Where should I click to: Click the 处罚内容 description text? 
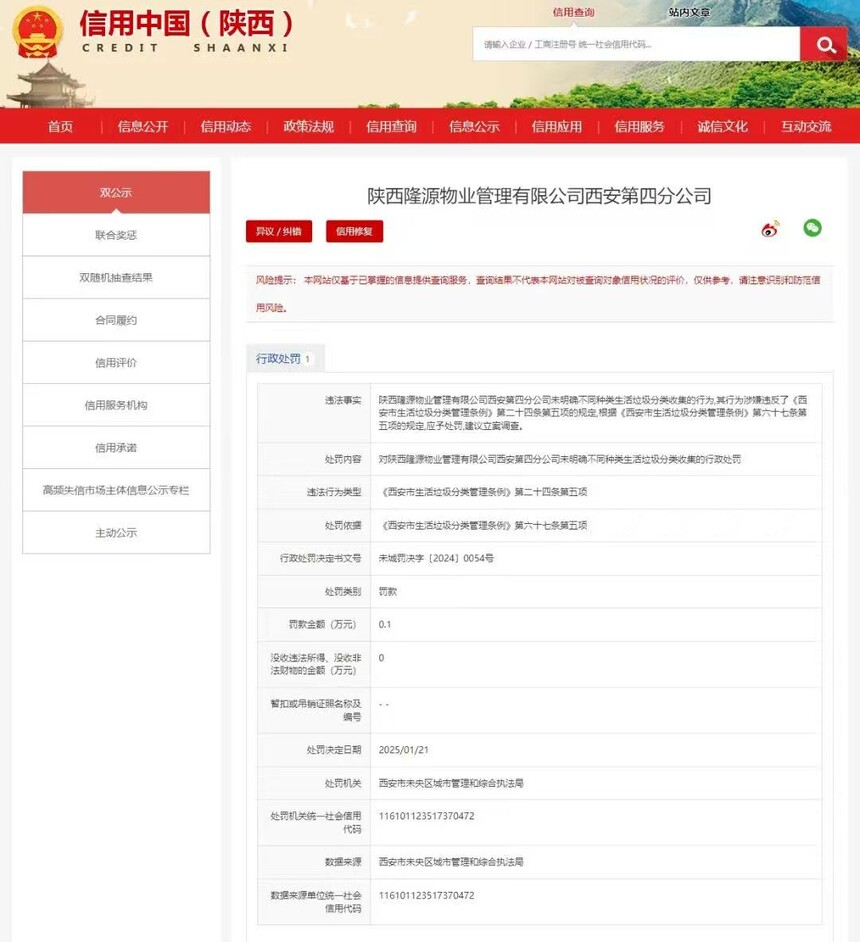(x=560, y=460)
